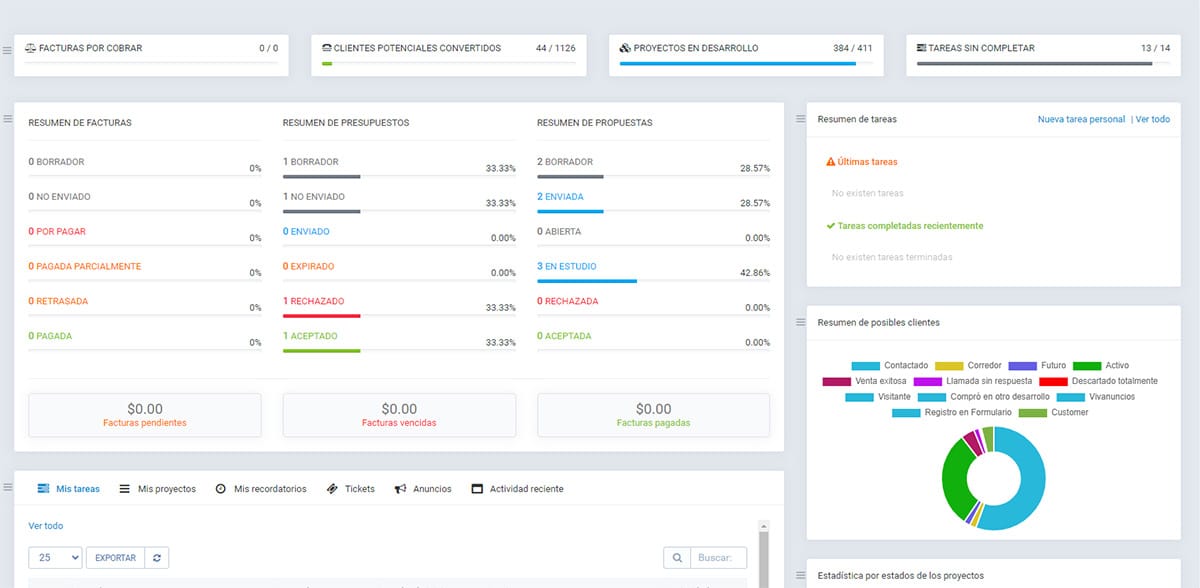Click the drag handle beside Resumen de posibles clientes

pos(800,322)
